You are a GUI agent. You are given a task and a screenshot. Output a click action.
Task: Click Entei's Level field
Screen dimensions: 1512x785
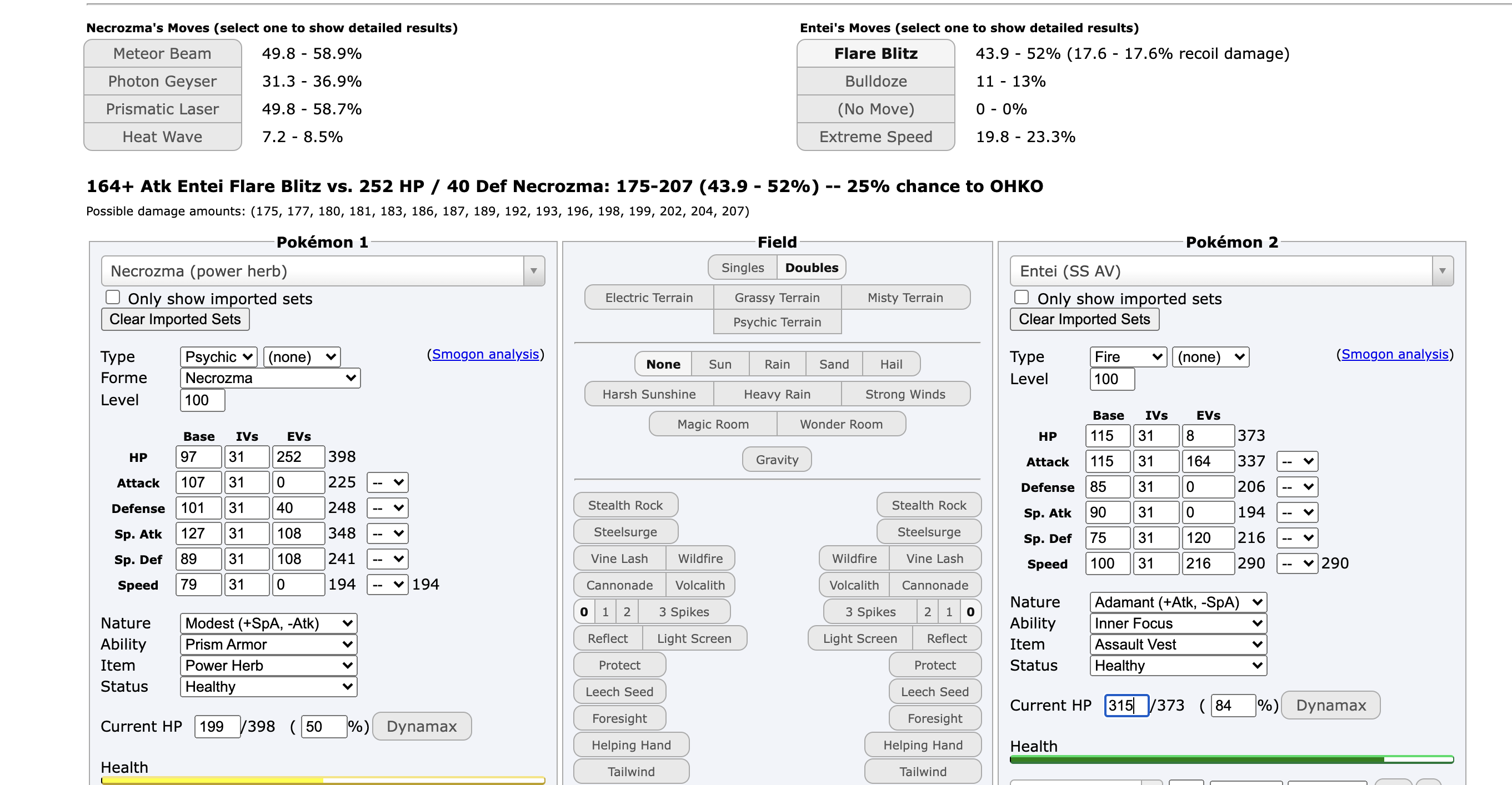(1112, 379)
